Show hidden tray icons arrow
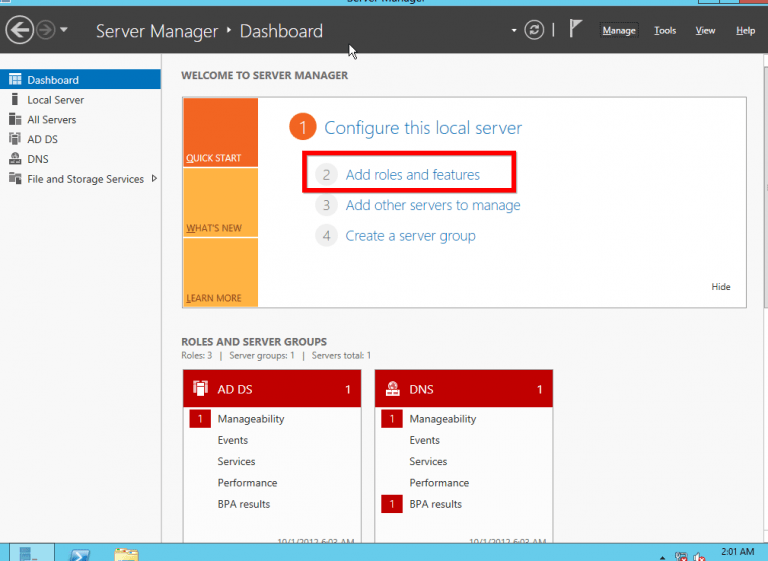This screenshot has height=561, width=768. click(662, 558)
